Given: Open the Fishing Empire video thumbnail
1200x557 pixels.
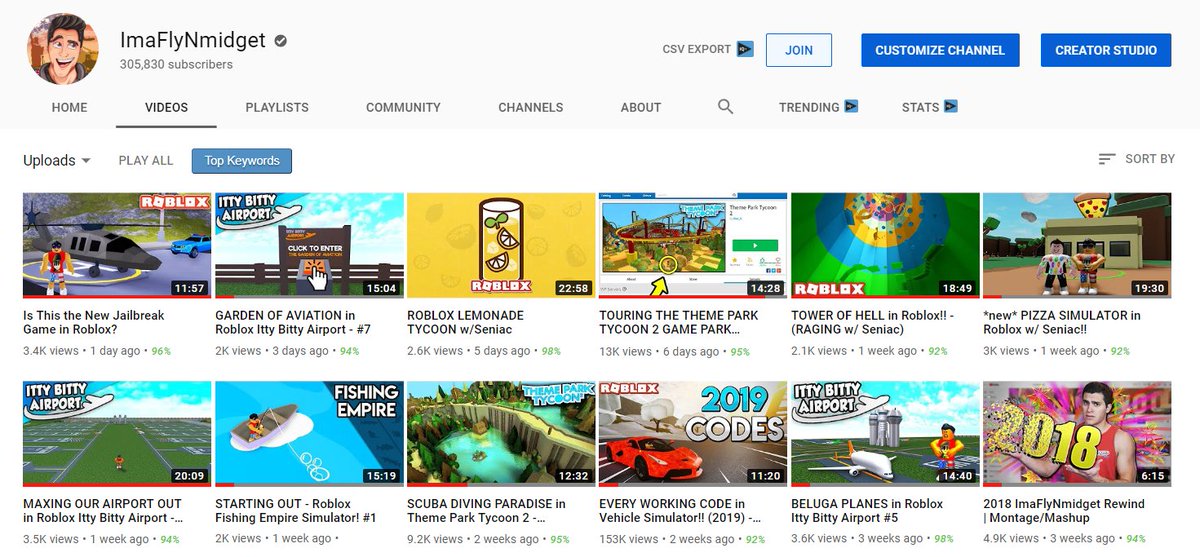Looking at the screenshot, I should point(309,434).
